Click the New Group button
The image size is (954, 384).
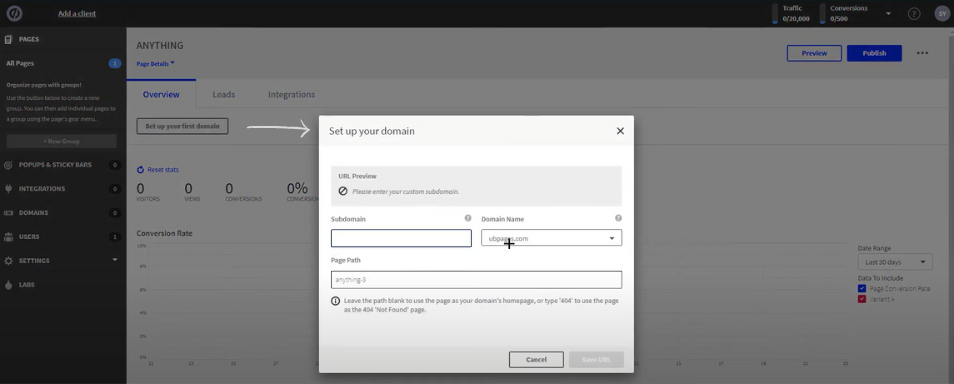(61, 141)
